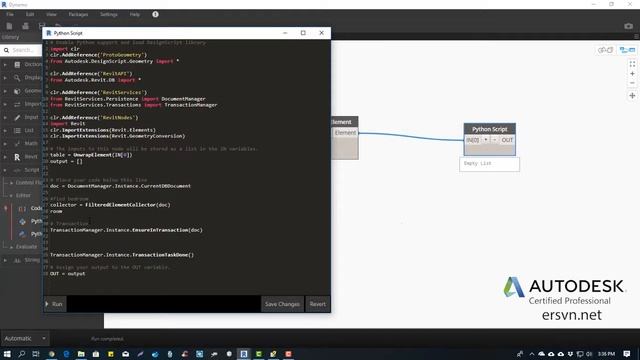Viewport: 640px width, 360px height.
Task: Expand the Dictionary library category
Action: (5, 64)
